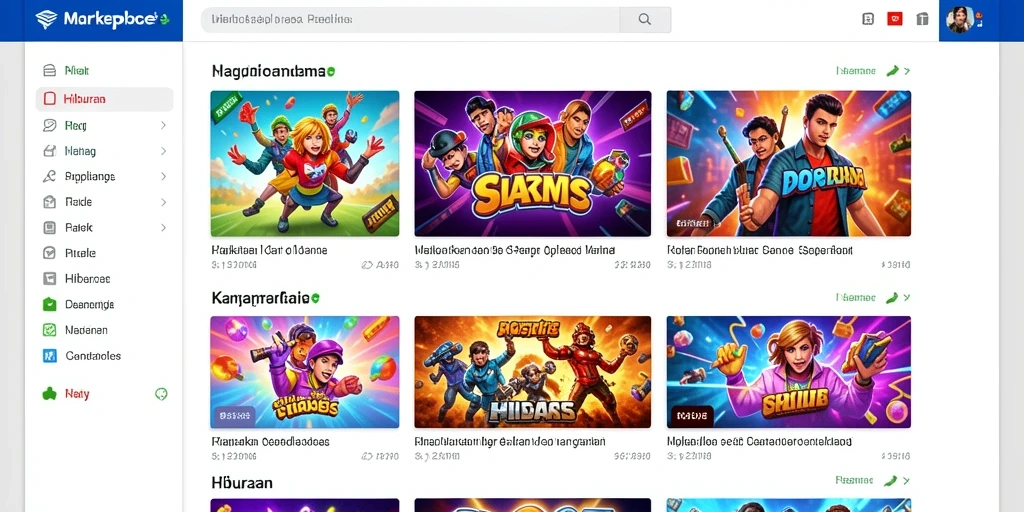
Task: Click the Marketplace logo icon
Action: coord(46,20)
